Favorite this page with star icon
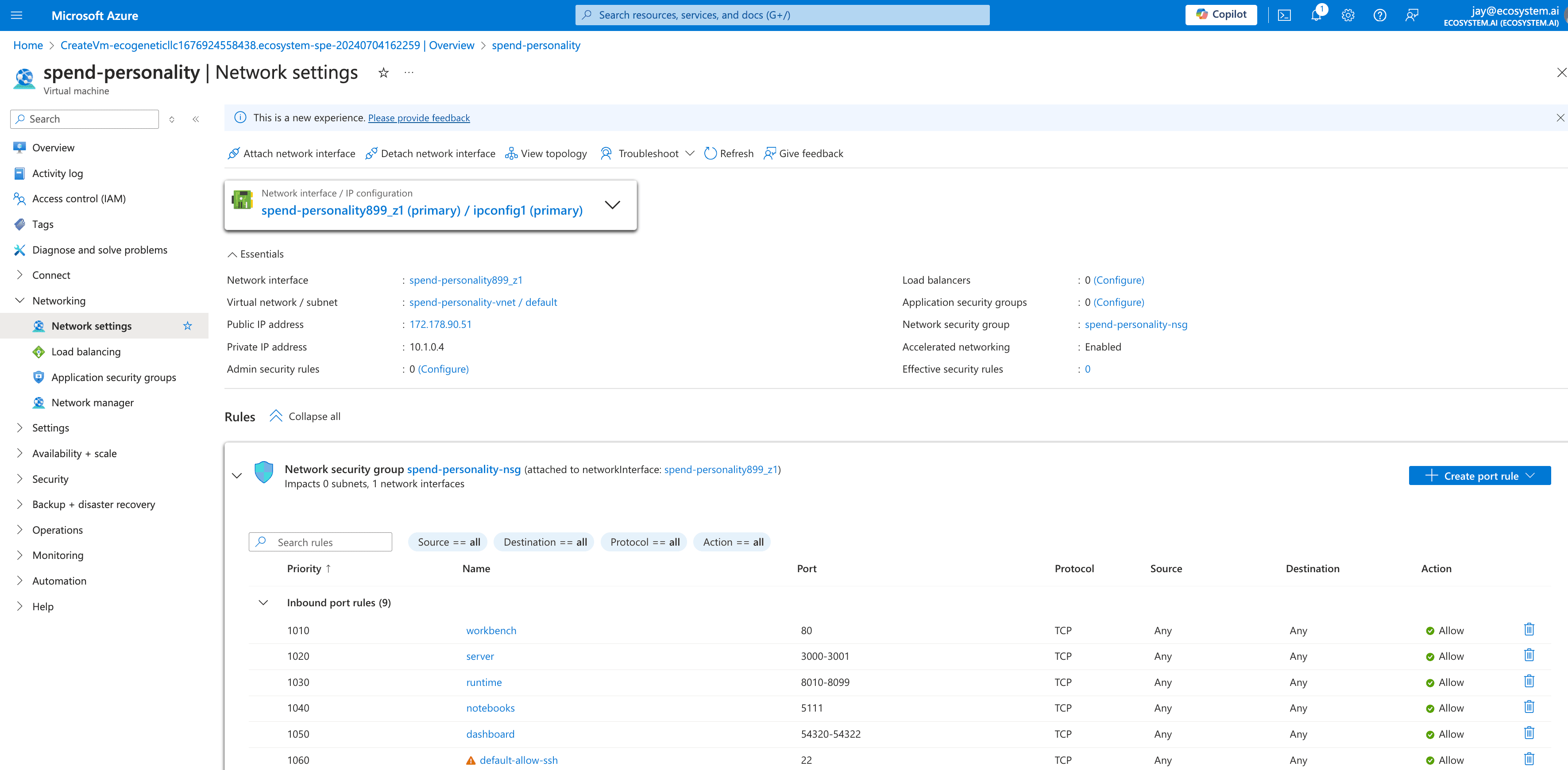1568x770 pixels. point(383,73)
